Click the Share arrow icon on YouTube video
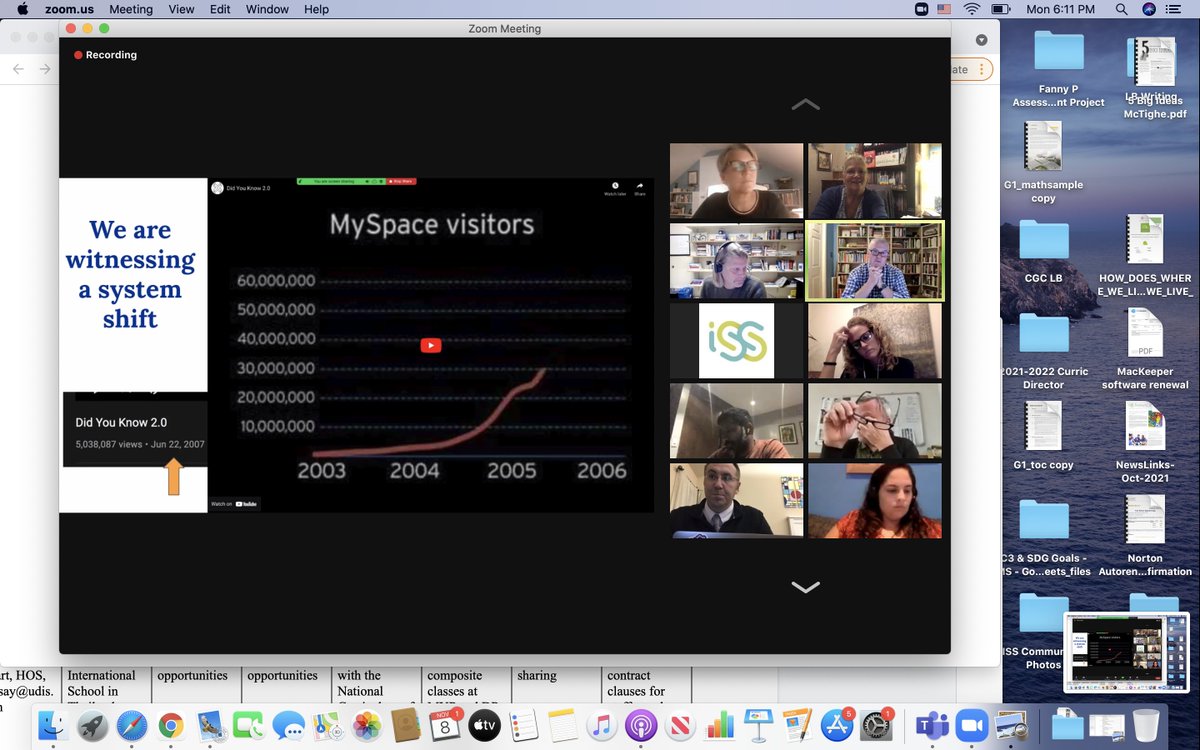 (x=639, y=188)
